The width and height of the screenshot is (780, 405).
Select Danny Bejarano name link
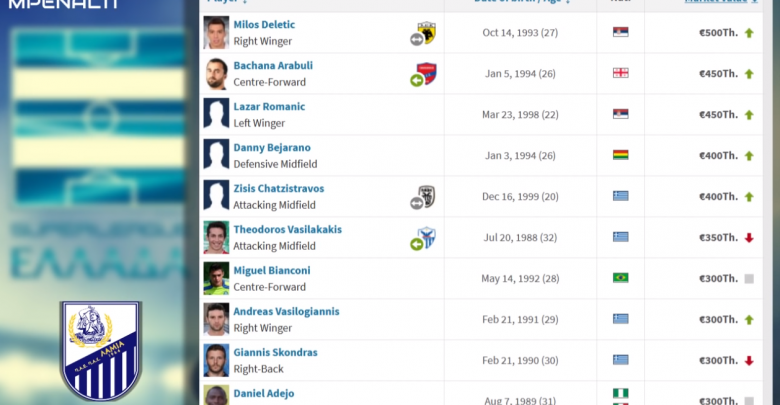(272, 147)
